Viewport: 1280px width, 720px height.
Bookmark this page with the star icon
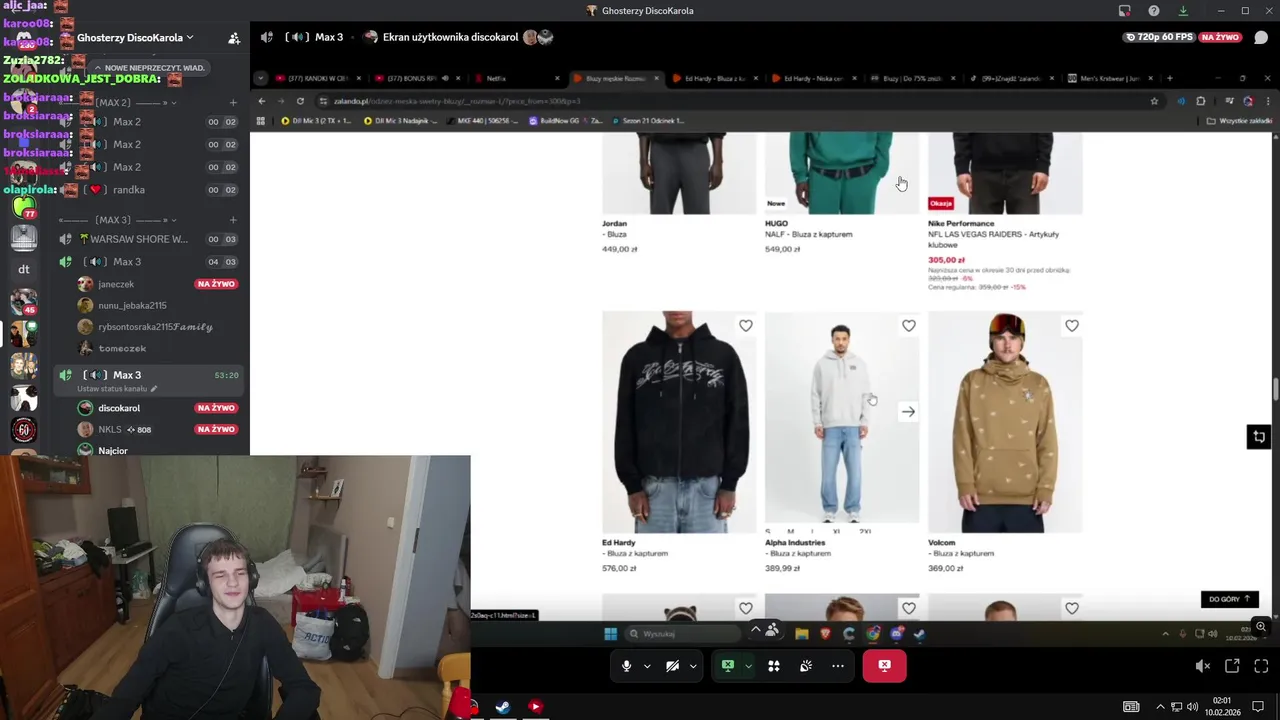pyautogui.click(x=1154, y=101)
